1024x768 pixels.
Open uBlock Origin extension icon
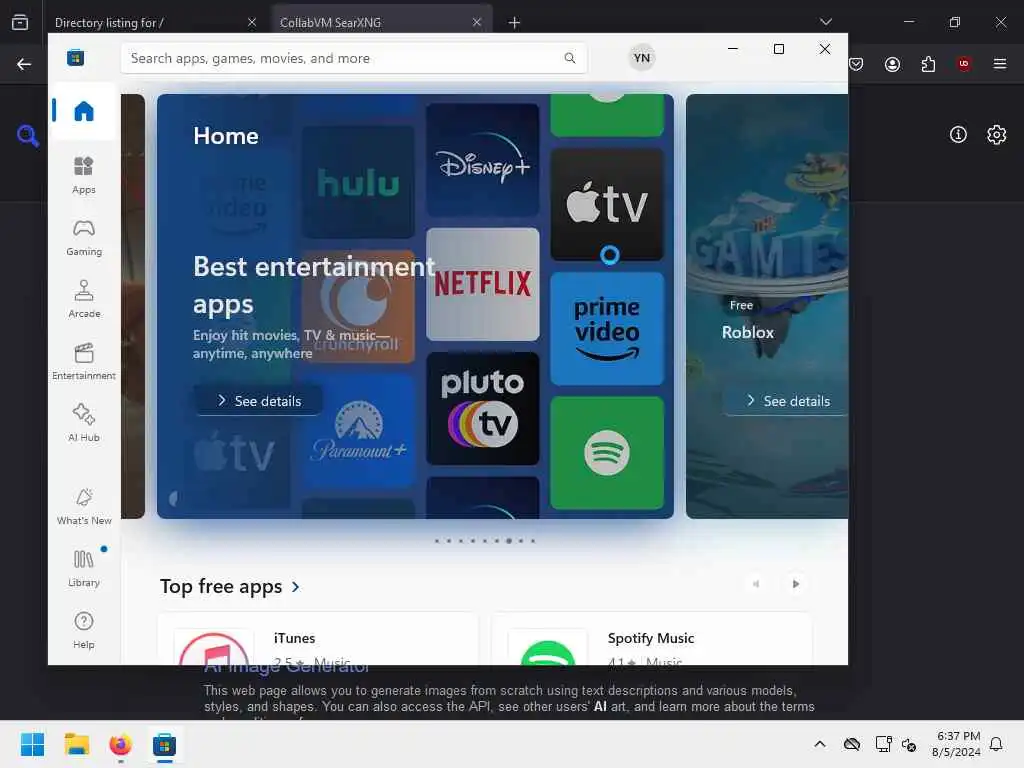(x=963, y=64)
